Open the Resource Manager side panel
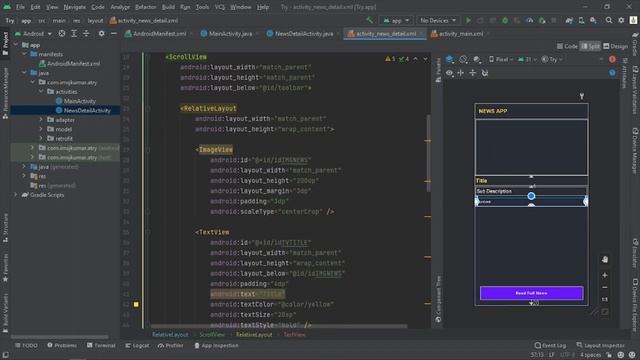This screenshot has width=640, height=360. pyautogui.click(x=5, y=93)
